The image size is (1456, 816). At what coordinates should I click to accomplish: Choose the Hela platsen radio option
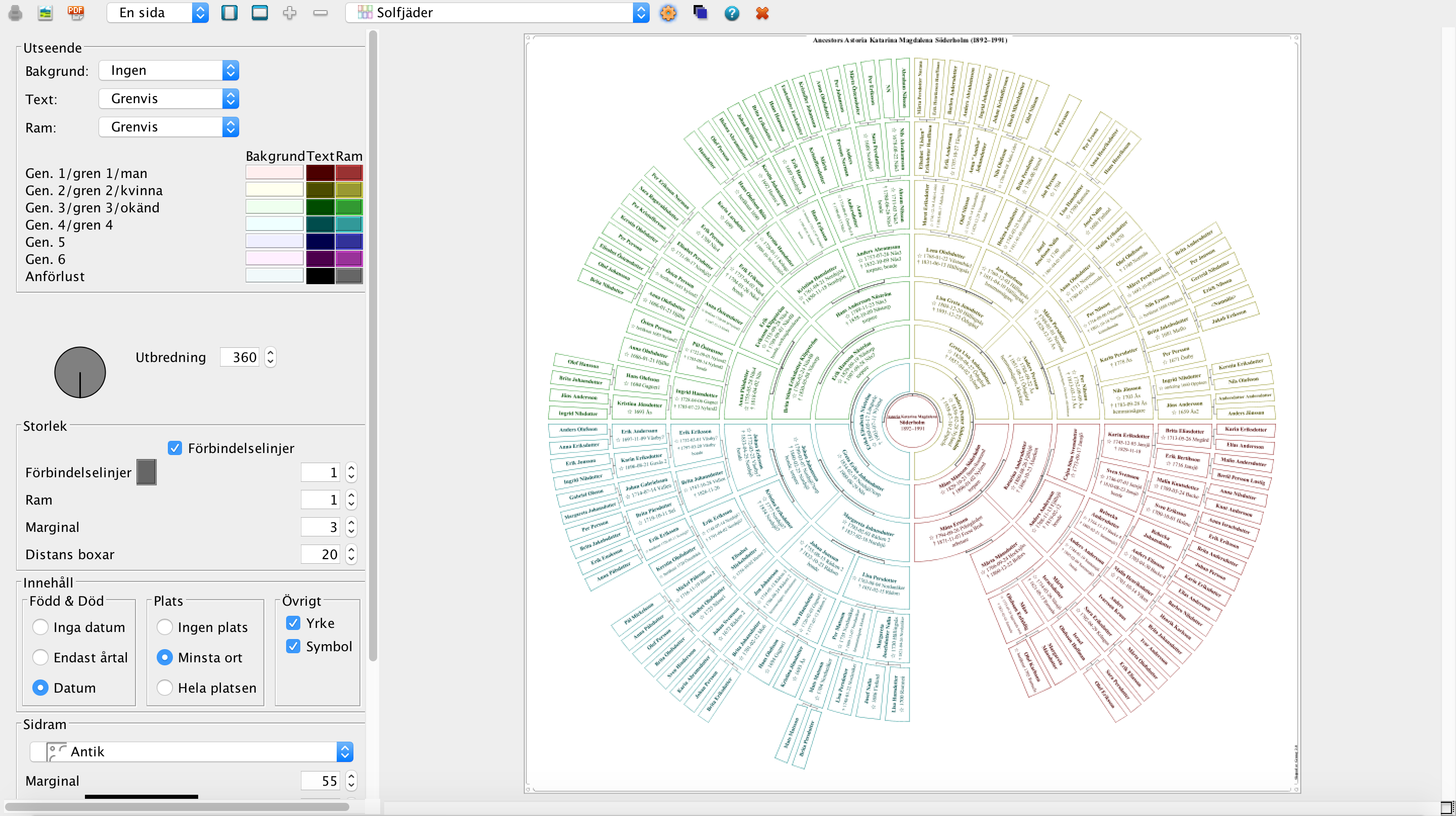click(164, 688)
